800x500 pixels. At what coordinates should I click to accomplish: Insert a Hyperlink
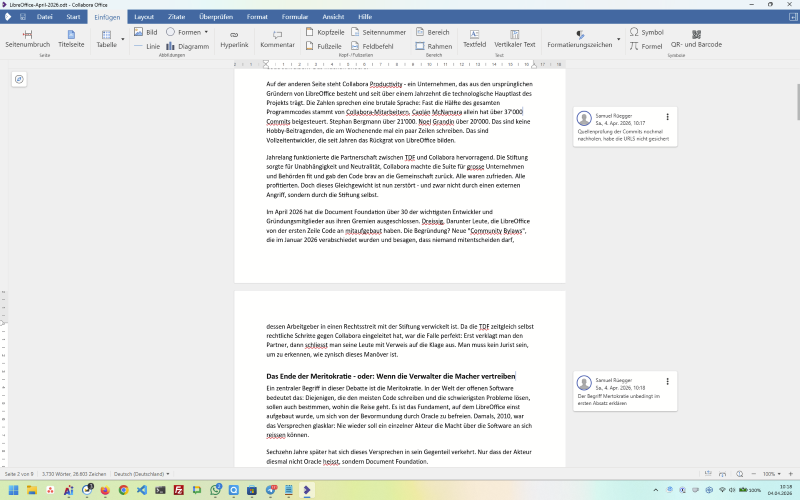click(234, 39)
